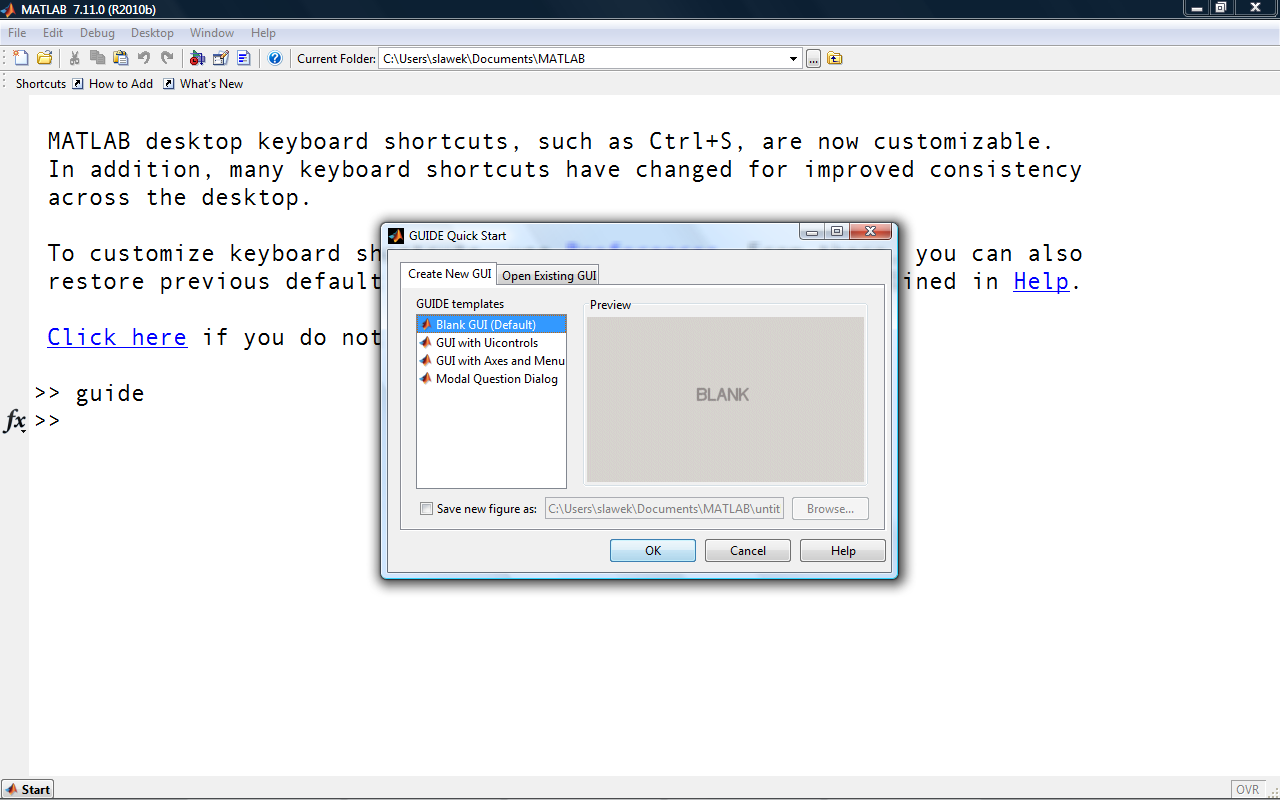
Task: Open the Window menu
Action: 212,33
